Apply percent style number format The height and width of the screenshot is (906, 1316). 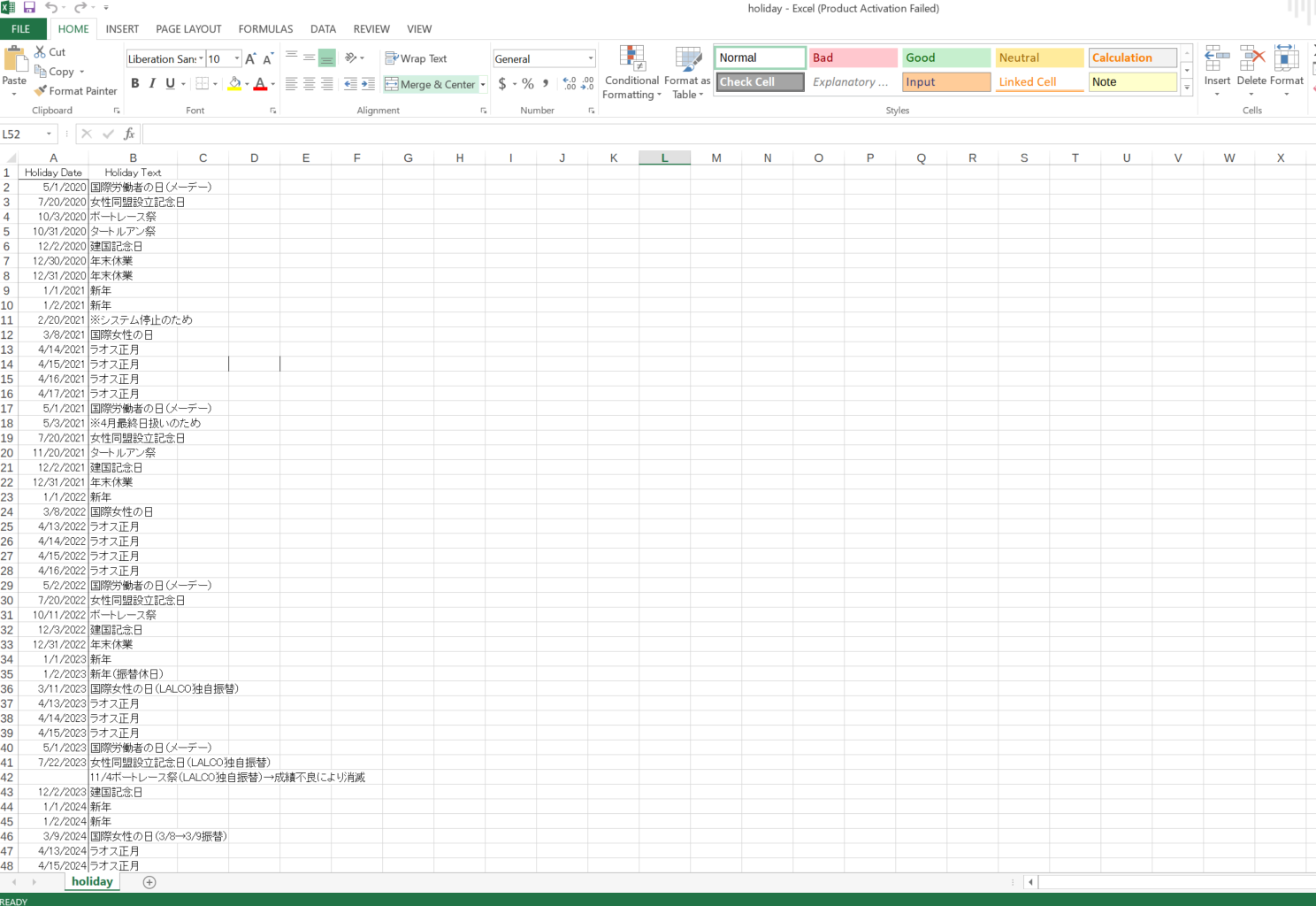(528, 84)
